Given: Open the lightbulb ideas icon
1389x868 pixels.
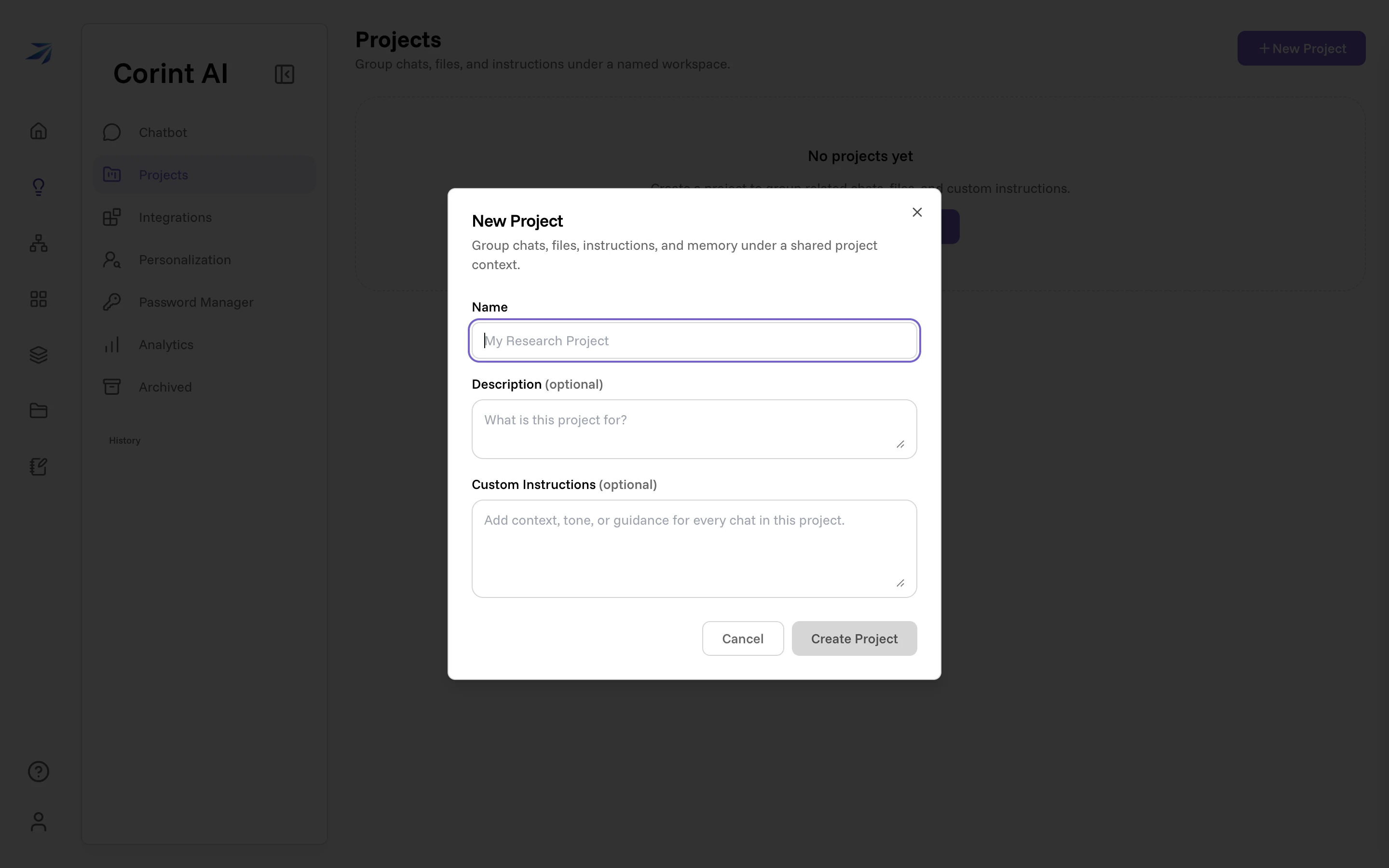Looking at the screenshot, I should (x=39, y=187).
